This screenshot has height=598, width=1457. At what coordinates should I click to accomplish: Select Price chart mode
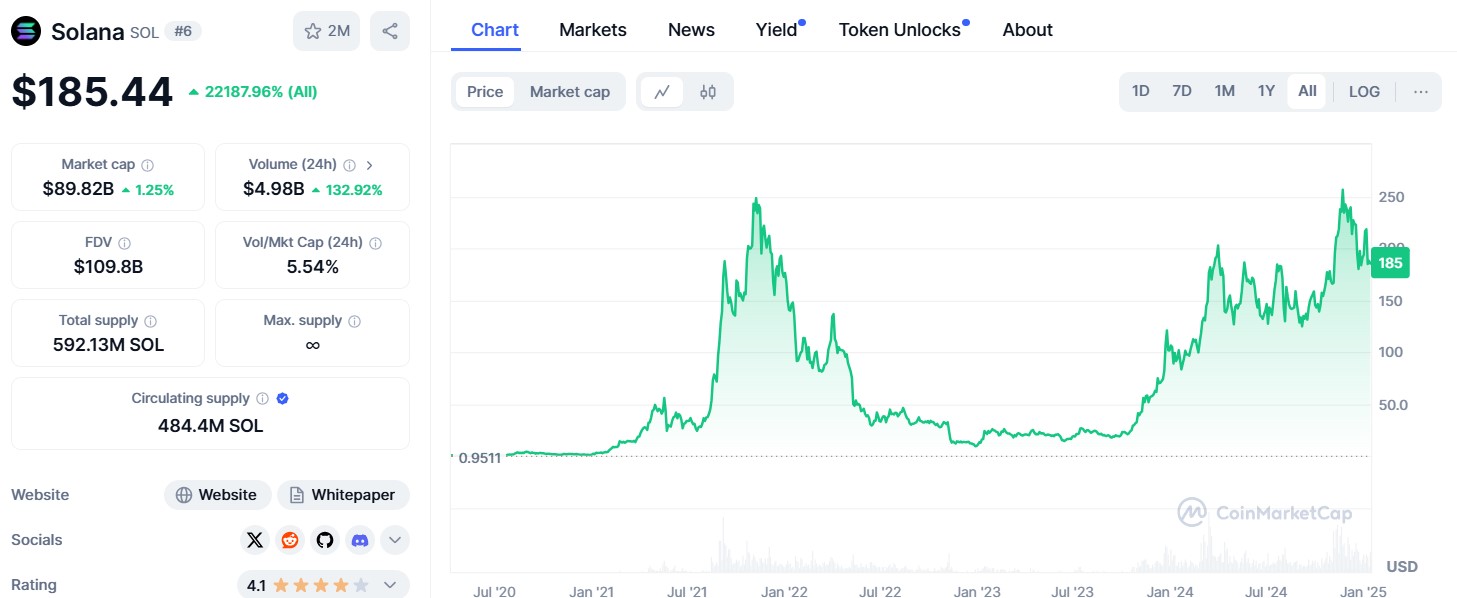[x=485, y=92]
